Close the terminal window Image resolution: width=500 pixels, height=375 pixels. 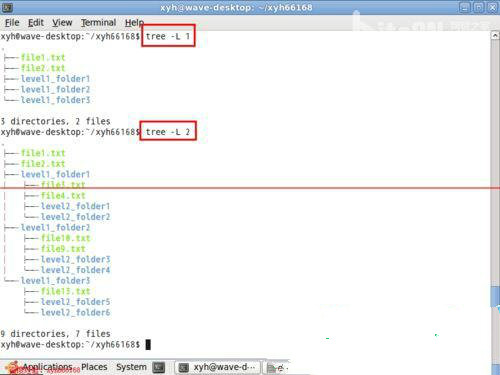(493, 7)
